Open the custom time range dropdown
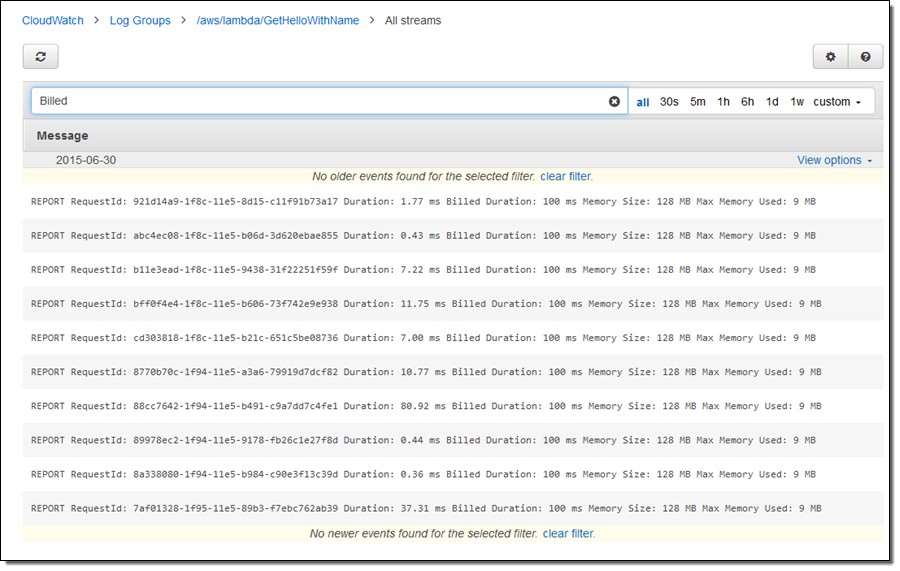 (837, 102)
